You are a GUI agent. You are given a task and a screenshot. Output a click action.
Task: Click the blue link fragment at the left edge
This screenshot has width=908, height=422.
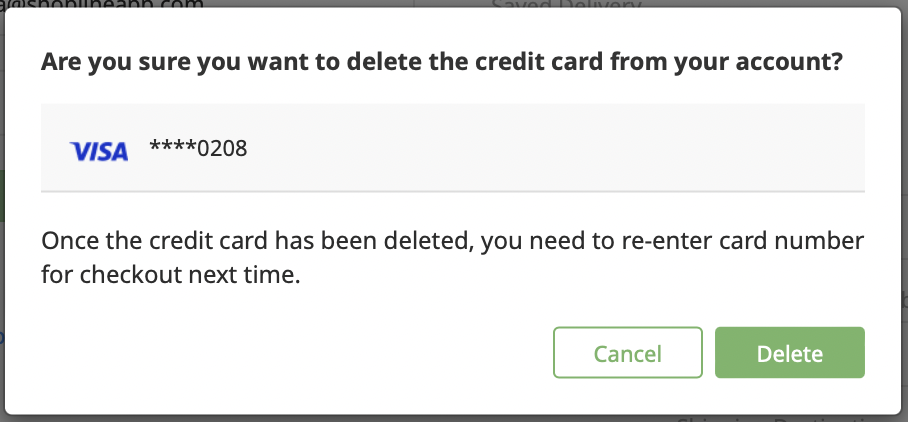(x=2, y=337)
